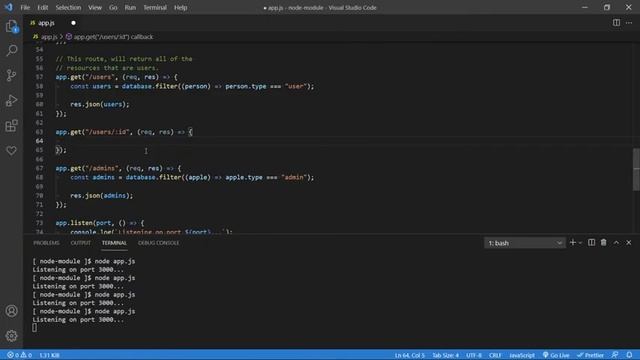Close the terminal panel
The height and width of the screenshot is (360, 640).
(629, 242)
